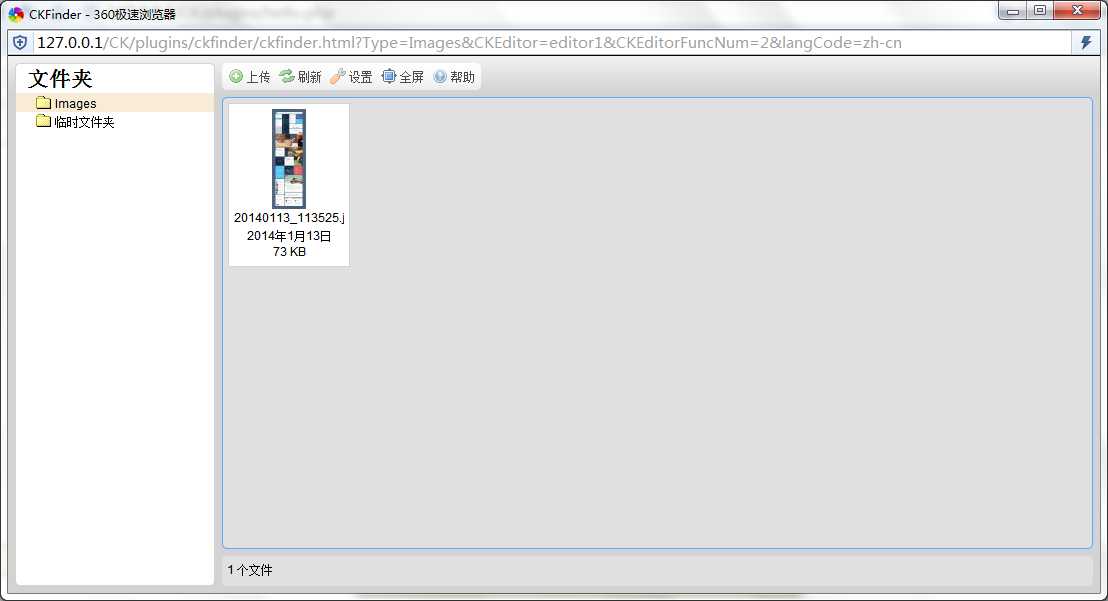Click the file size 73 KB
The height and width of the screenshot is (601, 1108).
(x=289, y=251)
